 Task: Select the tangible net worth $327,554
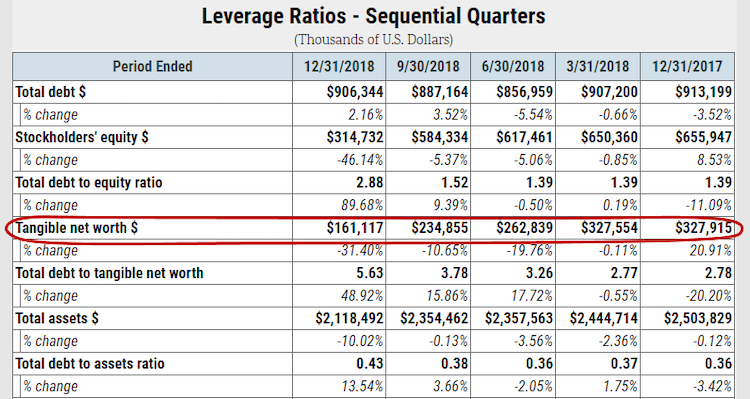point(609,228)
